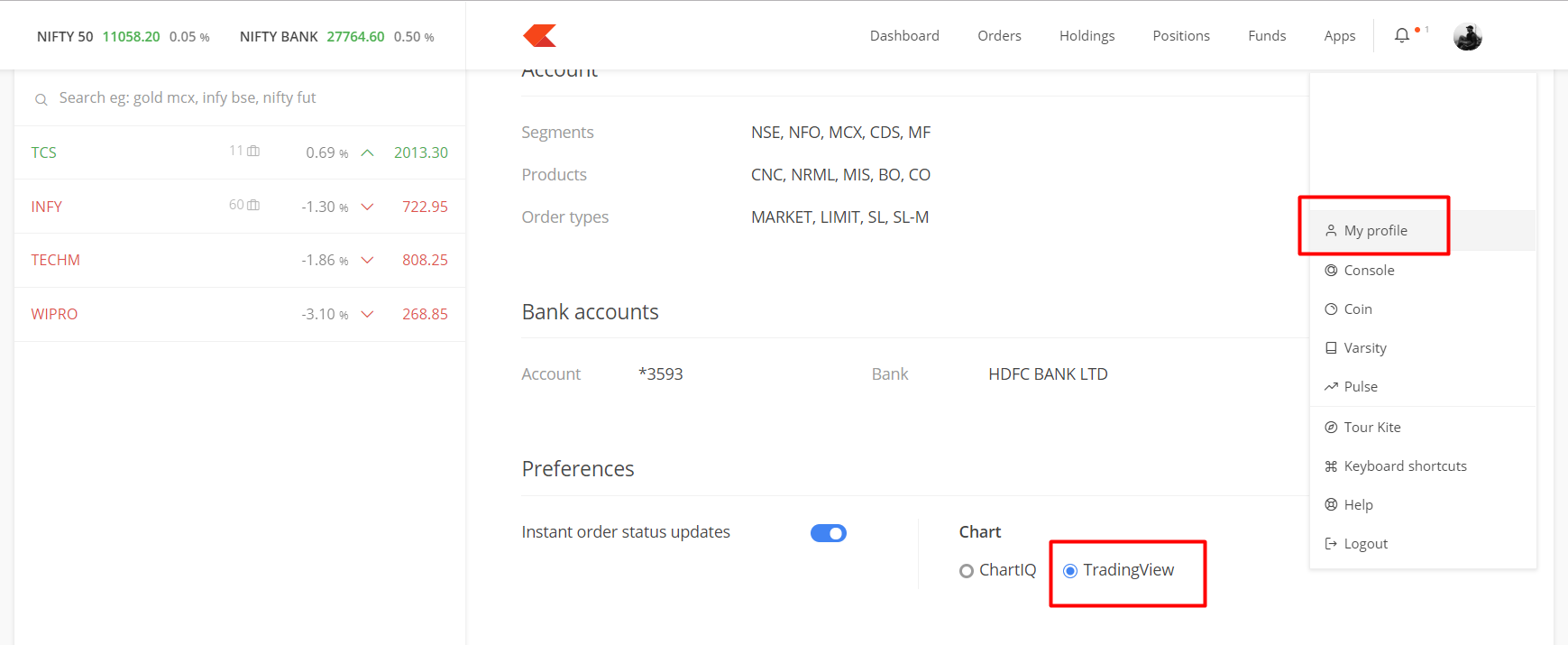Click the NIFTY 50 value 11058.20

[x=131, y=37]
